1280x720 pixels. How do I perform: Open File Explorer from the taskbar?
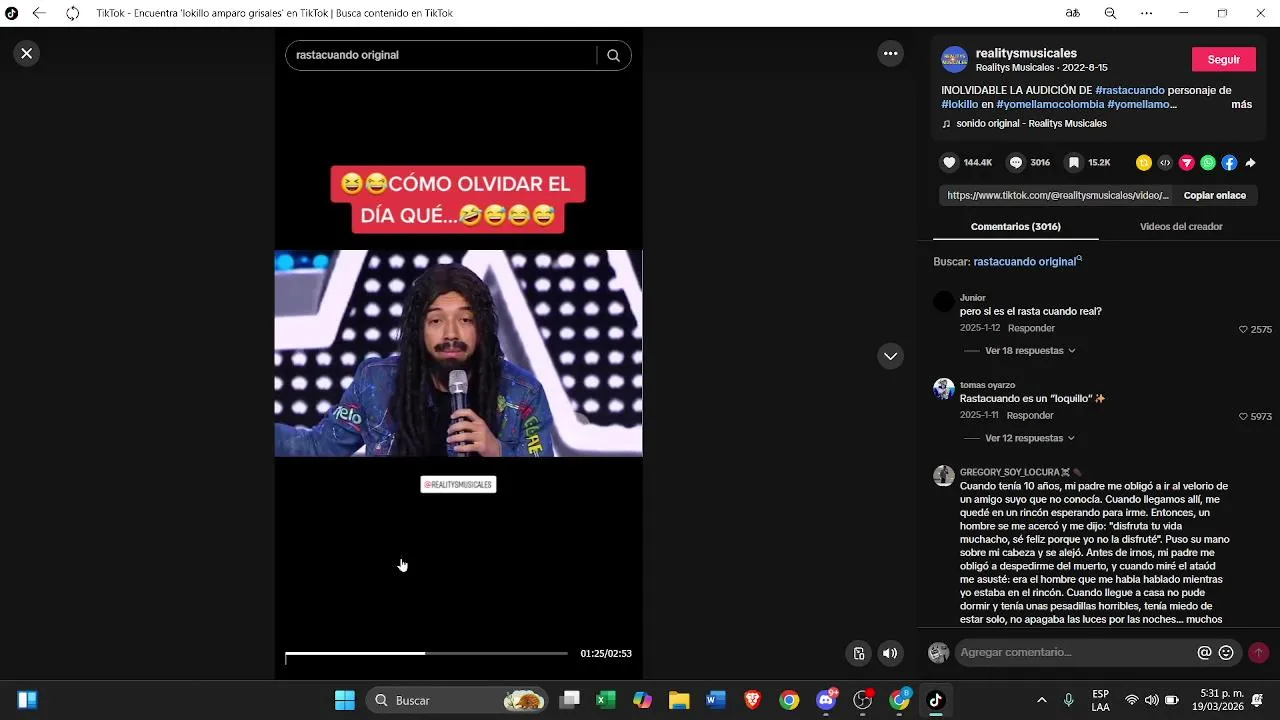tap(679, 700)
